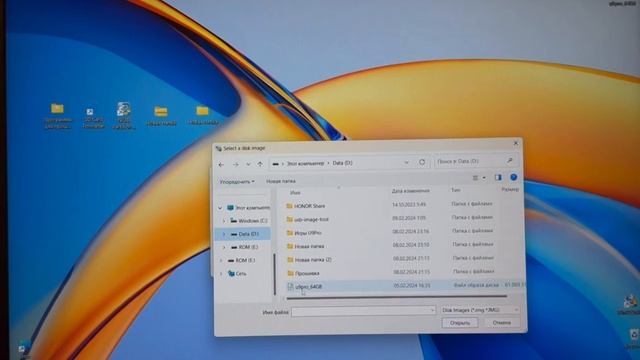Click the forward navigation arrow

click(x=236, y=165)
